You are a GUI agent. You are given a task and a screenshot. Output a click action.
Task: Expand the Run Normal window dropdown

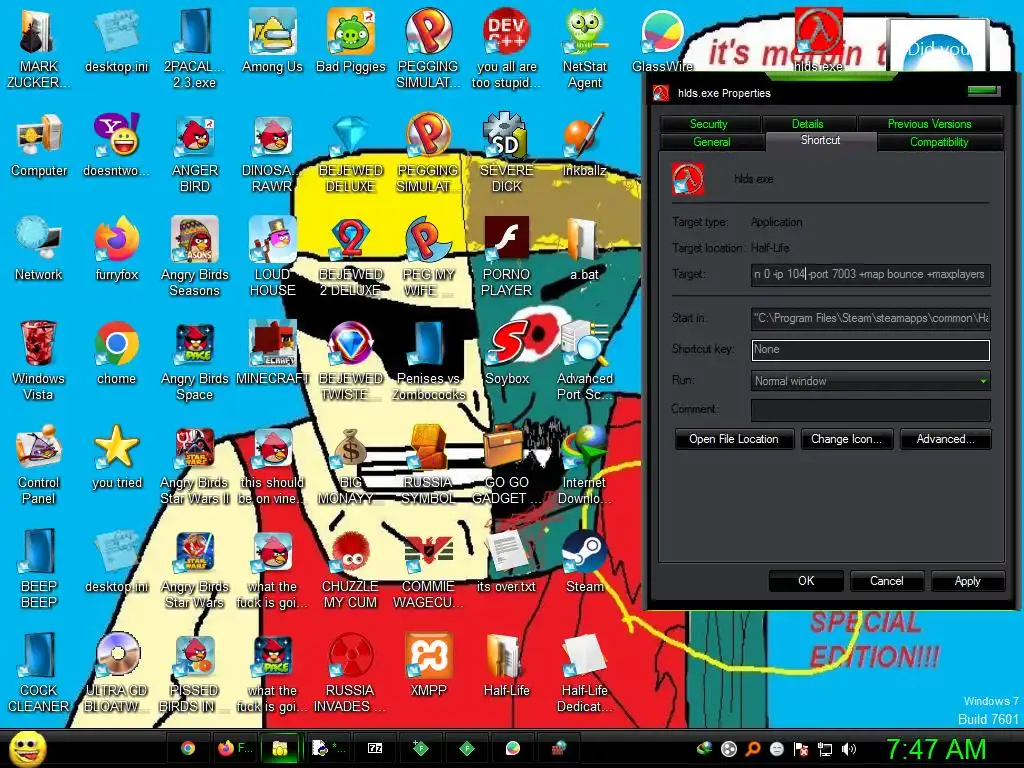871,381
